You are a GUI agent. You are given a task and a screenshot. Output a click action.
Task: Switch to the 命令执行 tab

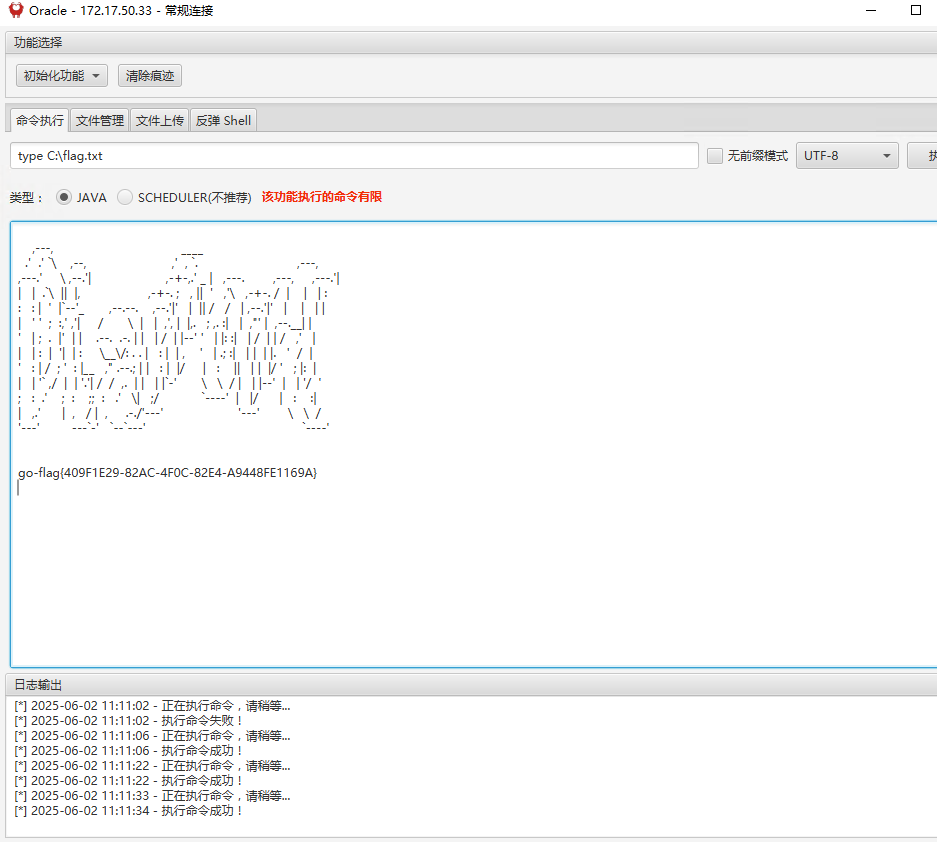[x=40, y=120]
